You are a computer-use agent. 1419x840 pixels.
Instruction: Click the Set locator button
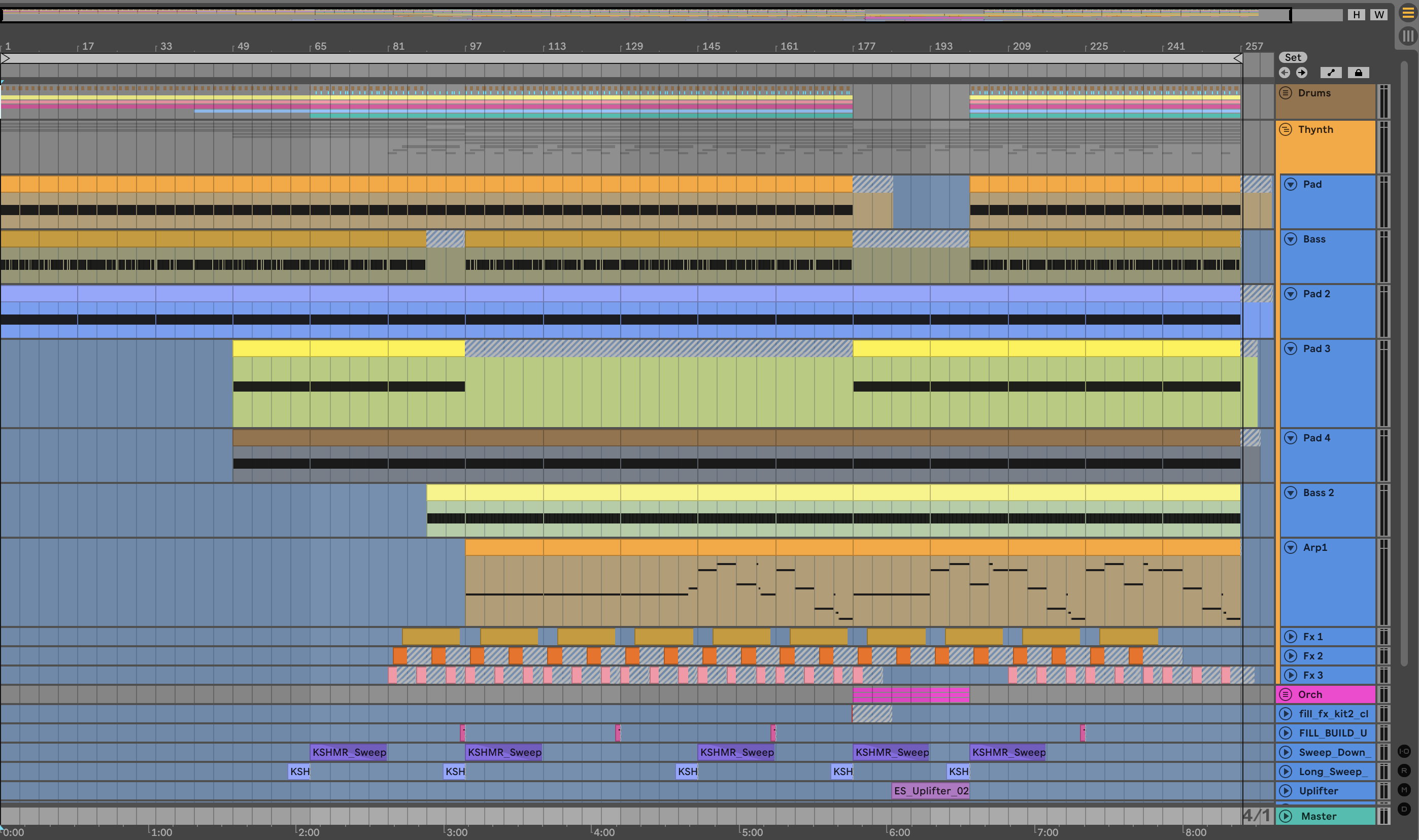1293,57
